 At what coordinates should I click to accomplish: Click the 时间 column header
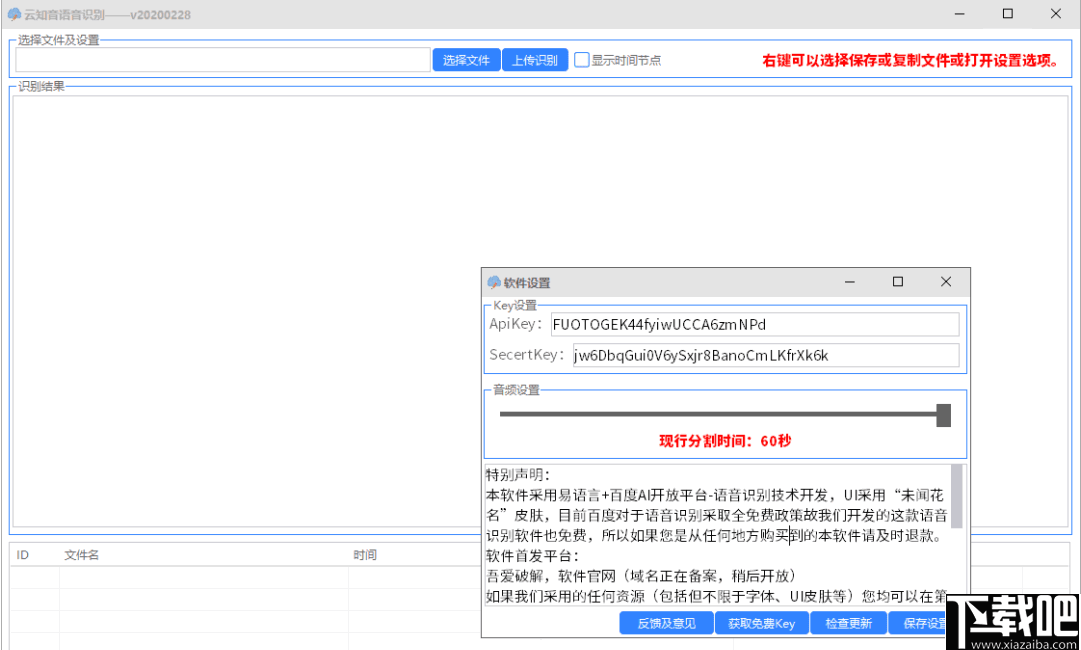366,554
